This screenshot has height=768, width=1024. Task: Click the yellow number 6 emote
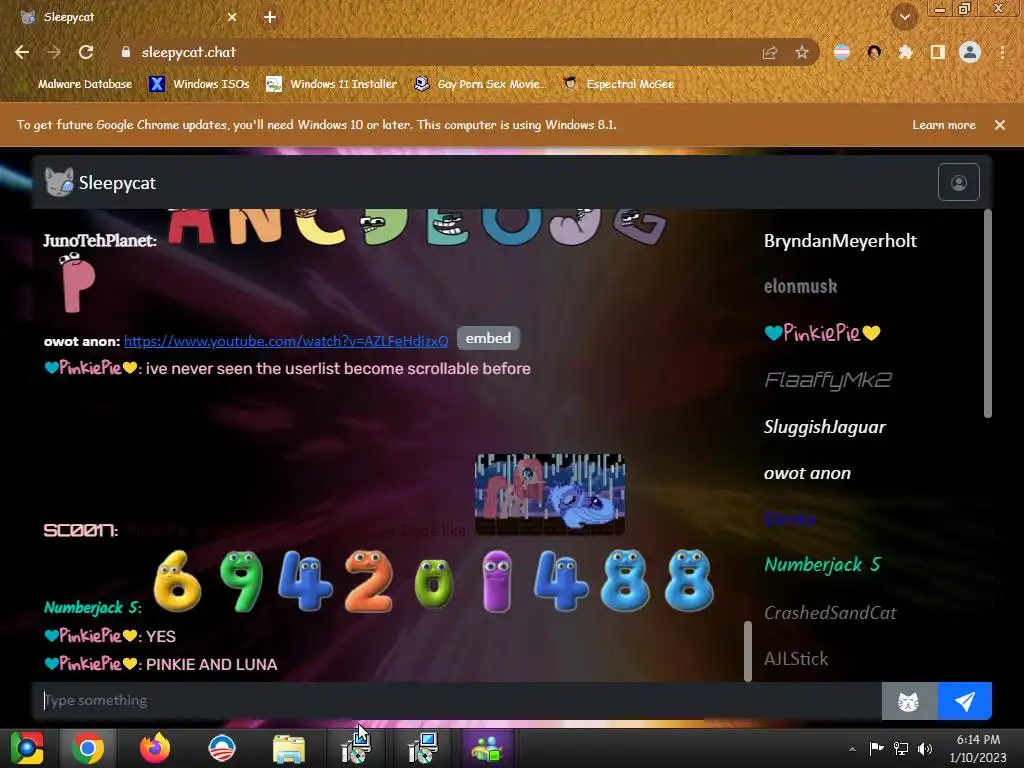pos(178,581)
